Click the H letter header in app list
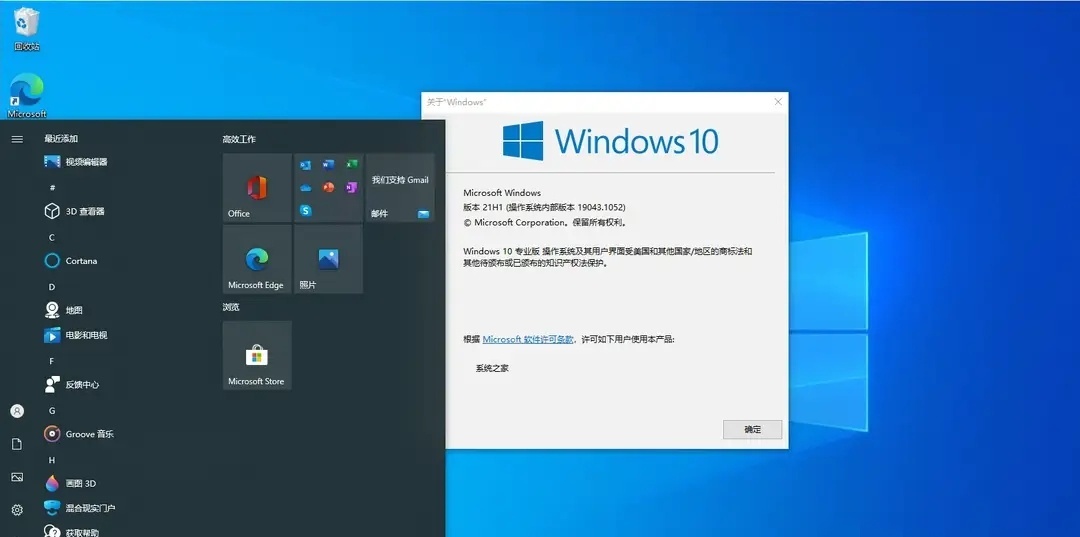This screenshot has width=1080, height=537. click(52, 460)
